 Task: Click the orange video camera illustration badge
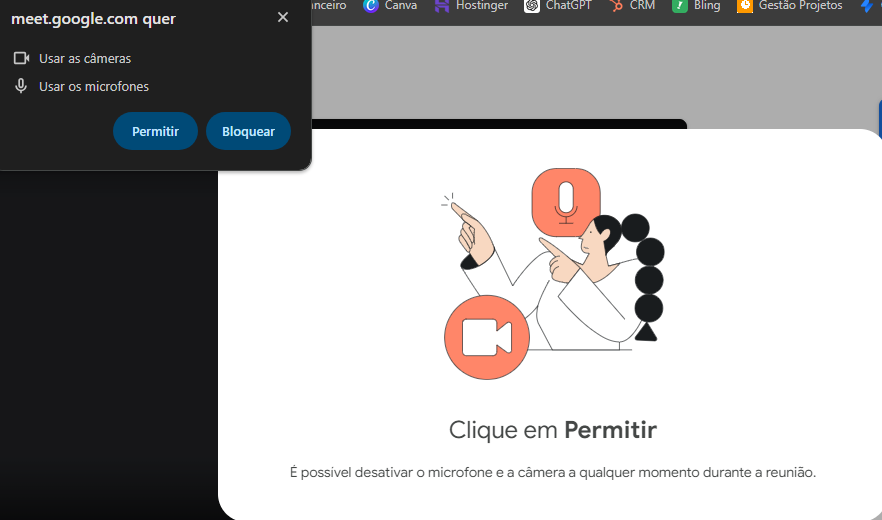pyautogui.click(x=486, y=338)
